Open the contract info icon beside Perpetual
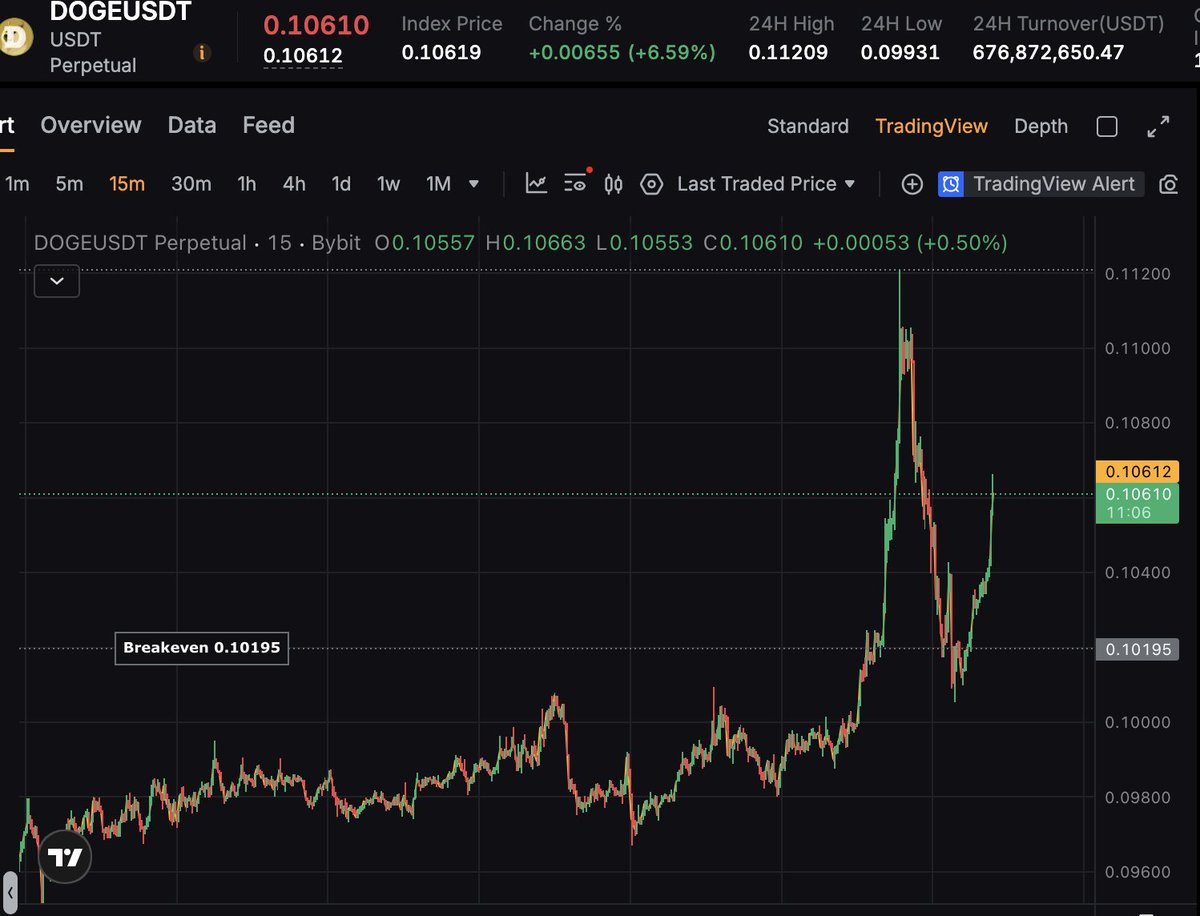Image resolution: width=1200 pixels, height=916 pixels. 202,53
